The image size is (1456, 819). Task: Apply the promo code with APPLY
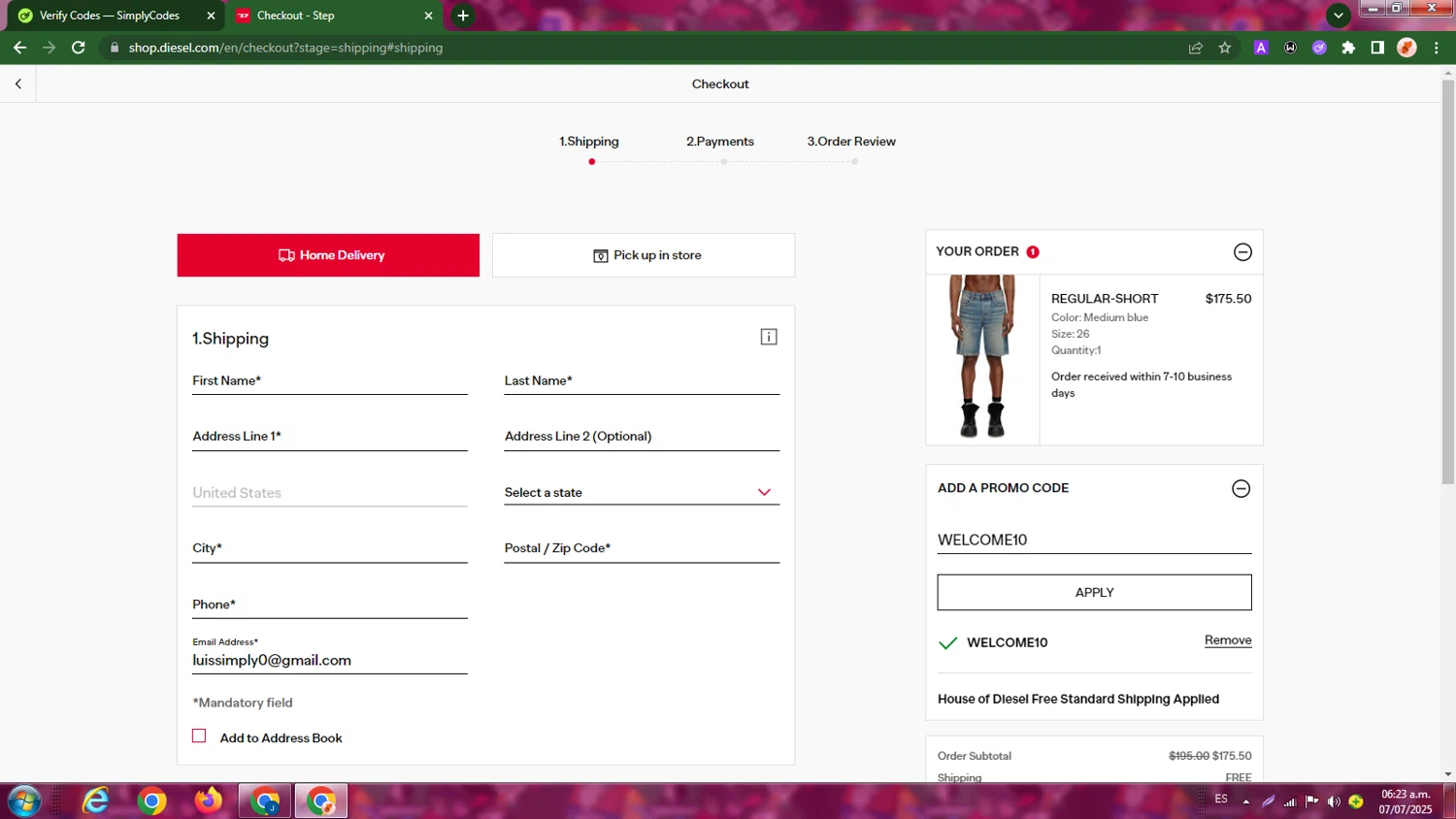[1094, 592]
